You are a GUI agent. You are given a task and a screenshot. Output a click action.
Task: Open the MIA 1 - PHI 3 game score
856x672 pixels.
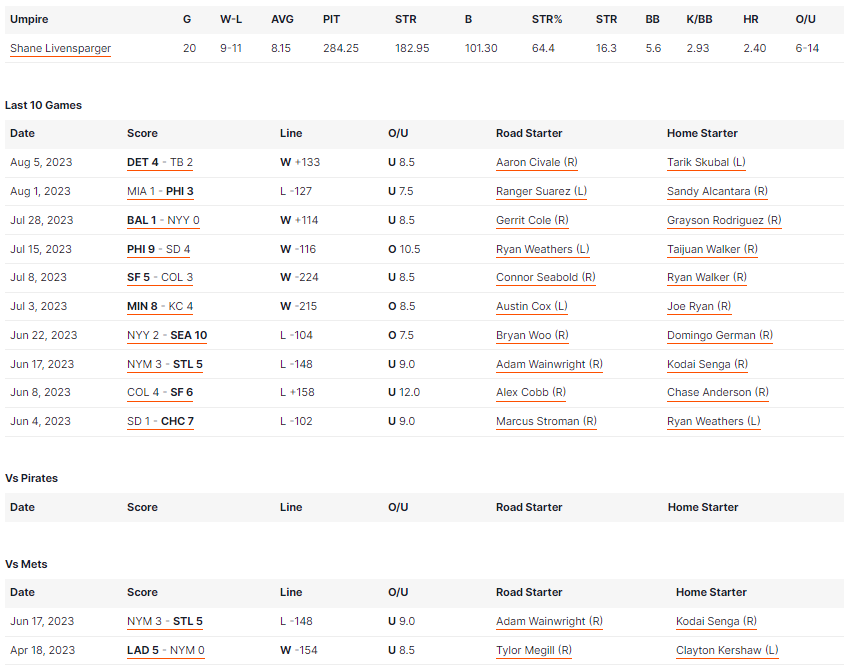(160, 192)
